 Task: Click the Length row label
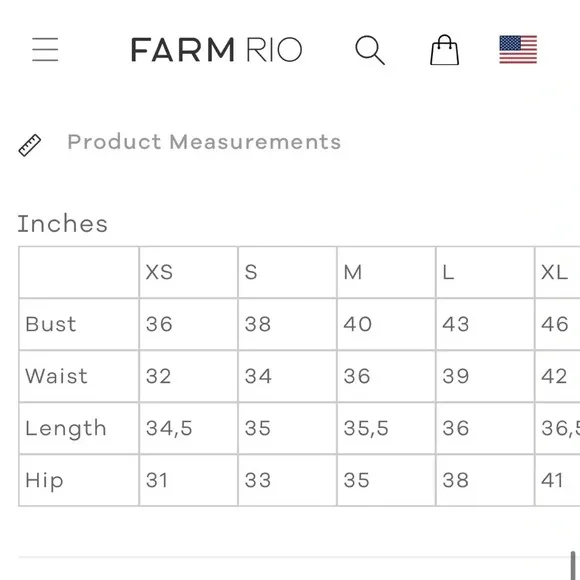66,429
